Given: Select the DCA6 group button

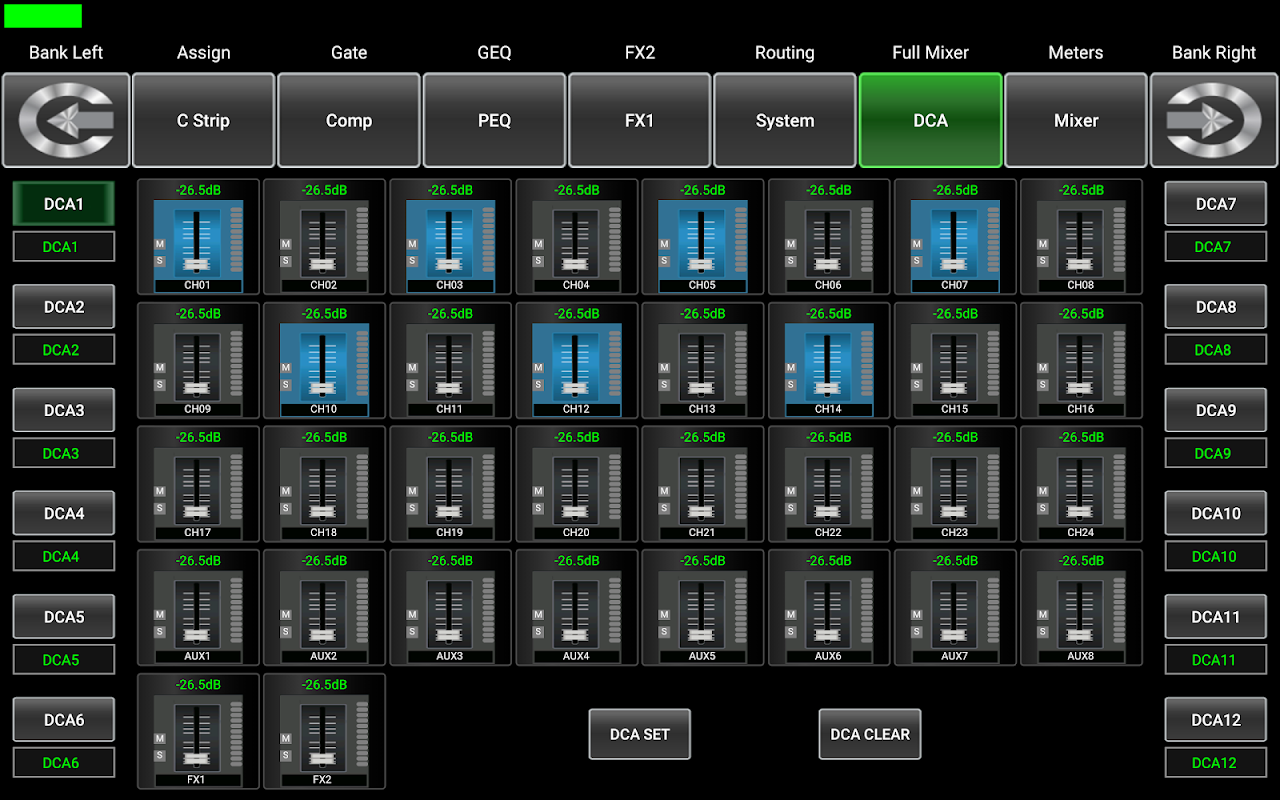Looking at the screenshot, I should pyautogui.click(x=64, y=720).
